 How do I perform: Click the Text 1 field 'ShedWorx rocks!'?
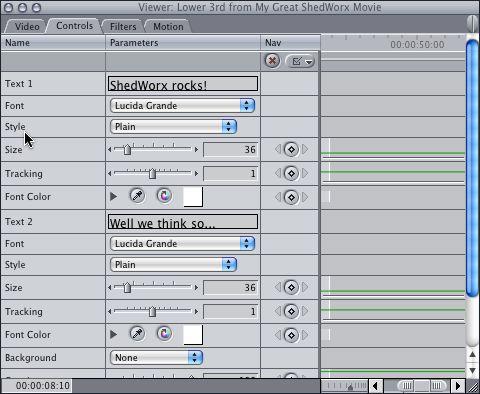click(183, 84)
